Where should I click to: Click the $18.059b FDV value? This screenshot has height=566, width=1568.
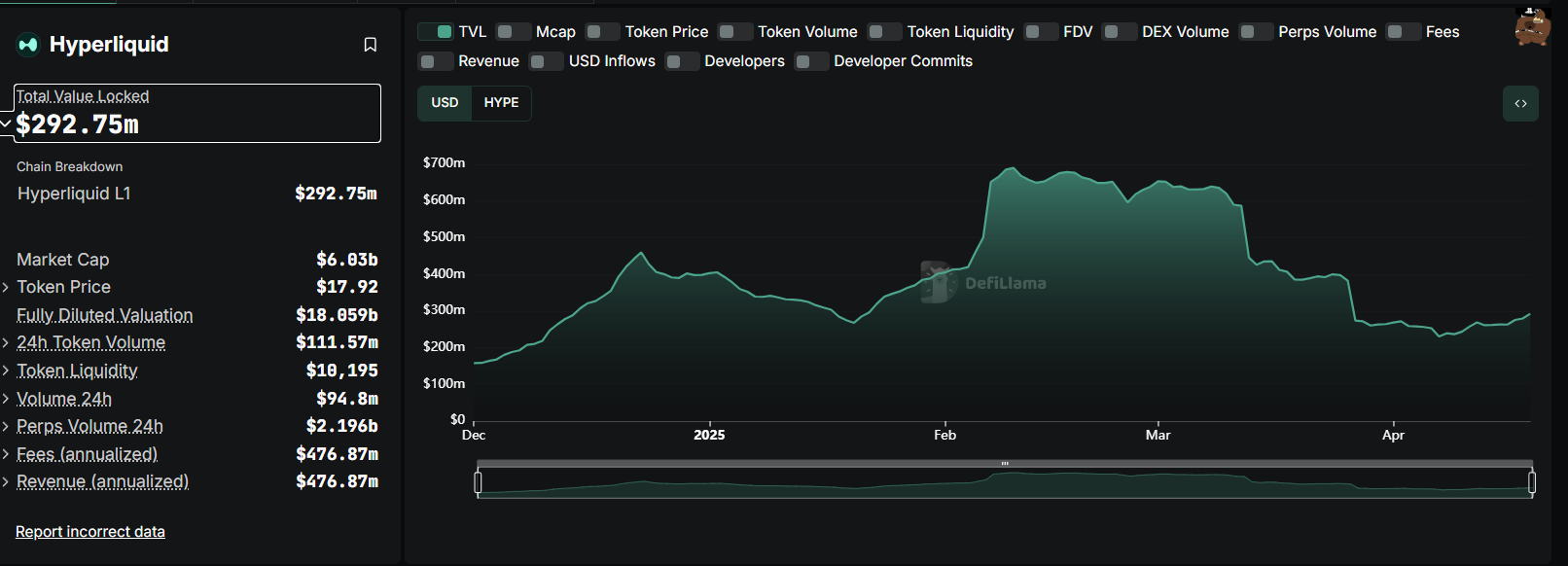[337, 315]
